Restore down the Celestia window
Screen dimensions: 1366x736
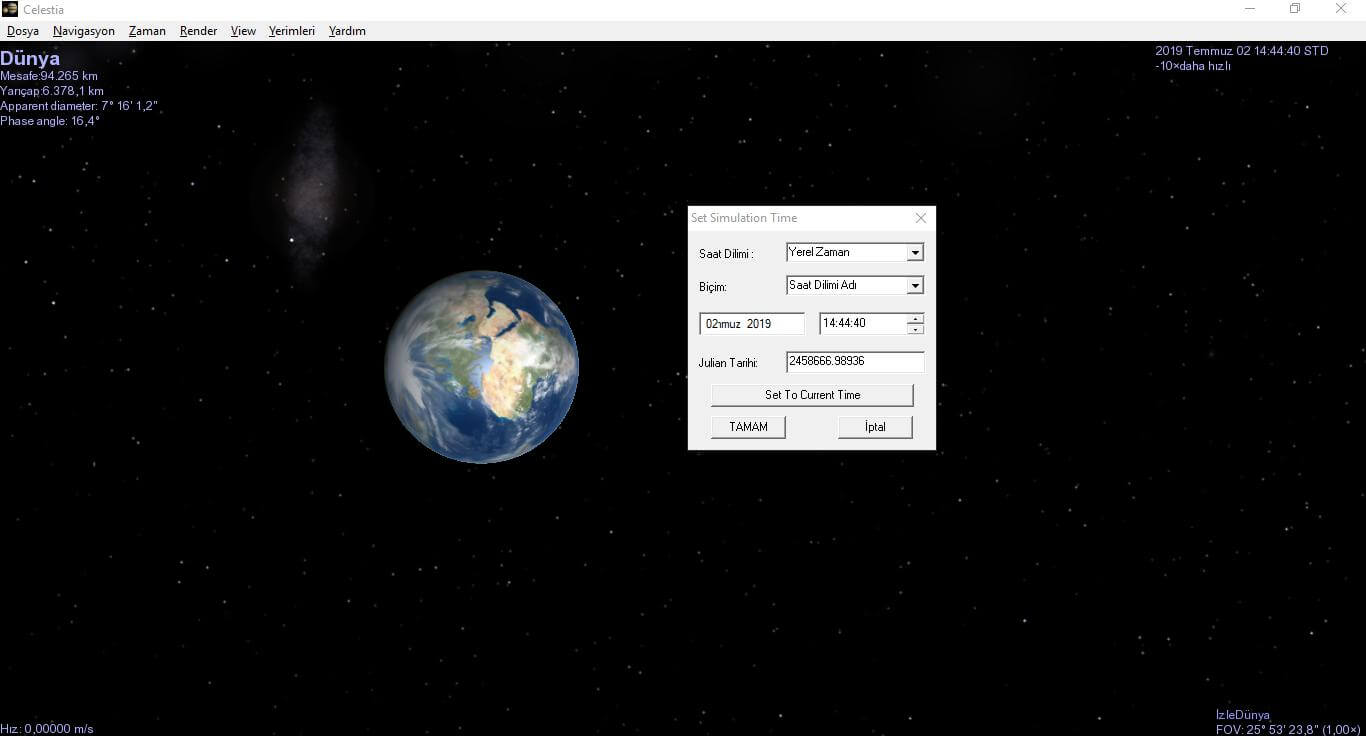(x=1295, y=9)
